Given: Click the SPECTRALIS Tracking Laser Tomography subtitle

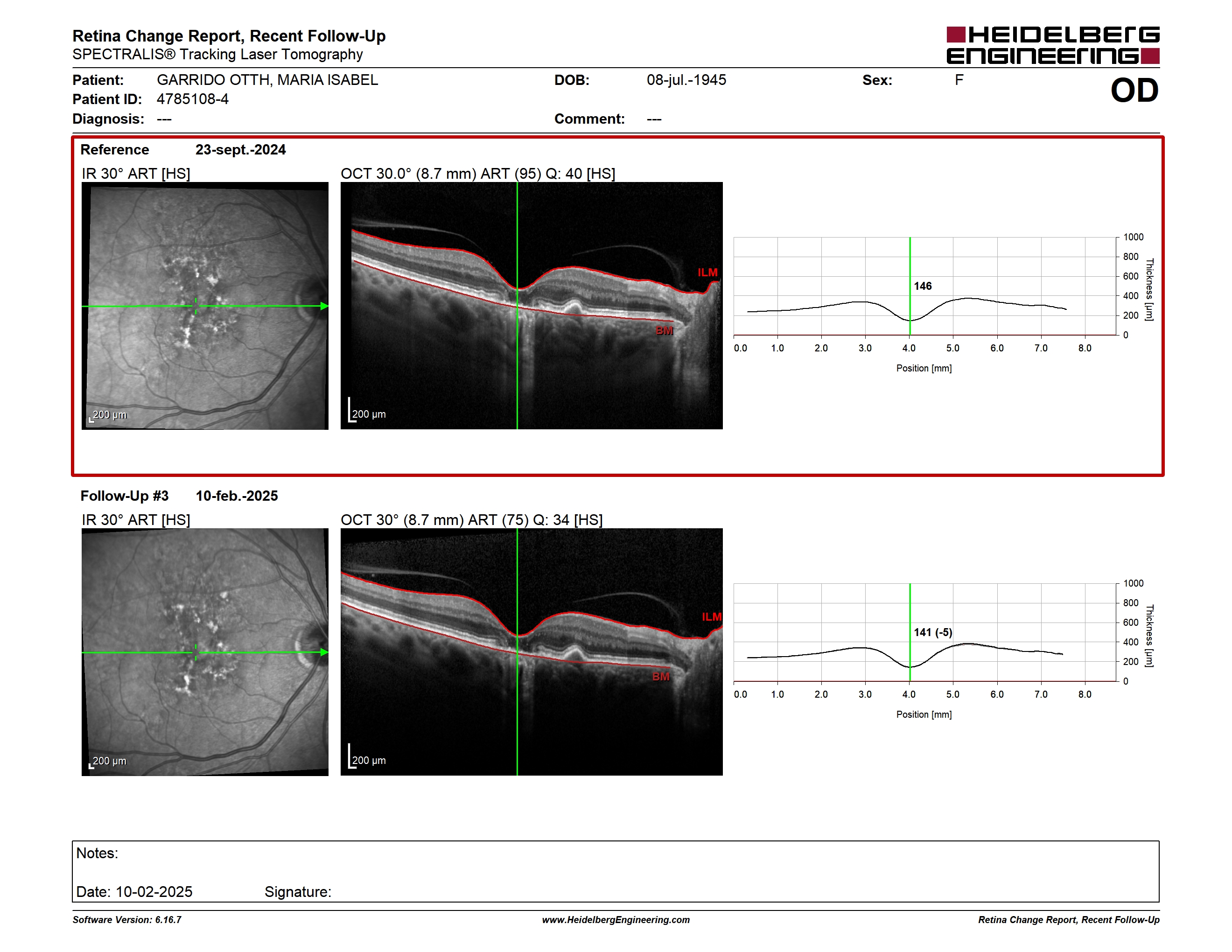Looking at the screenshot, I should (x=218, y=55).
